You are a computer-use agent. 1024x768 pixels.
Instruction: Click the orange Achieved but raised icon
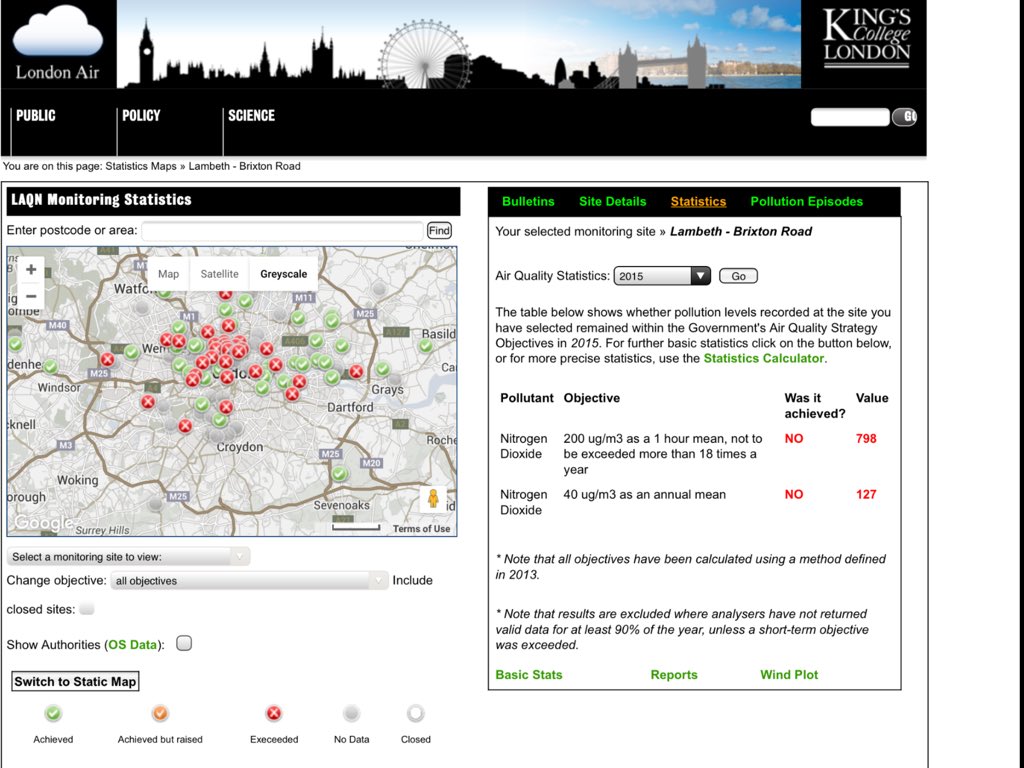160,714
